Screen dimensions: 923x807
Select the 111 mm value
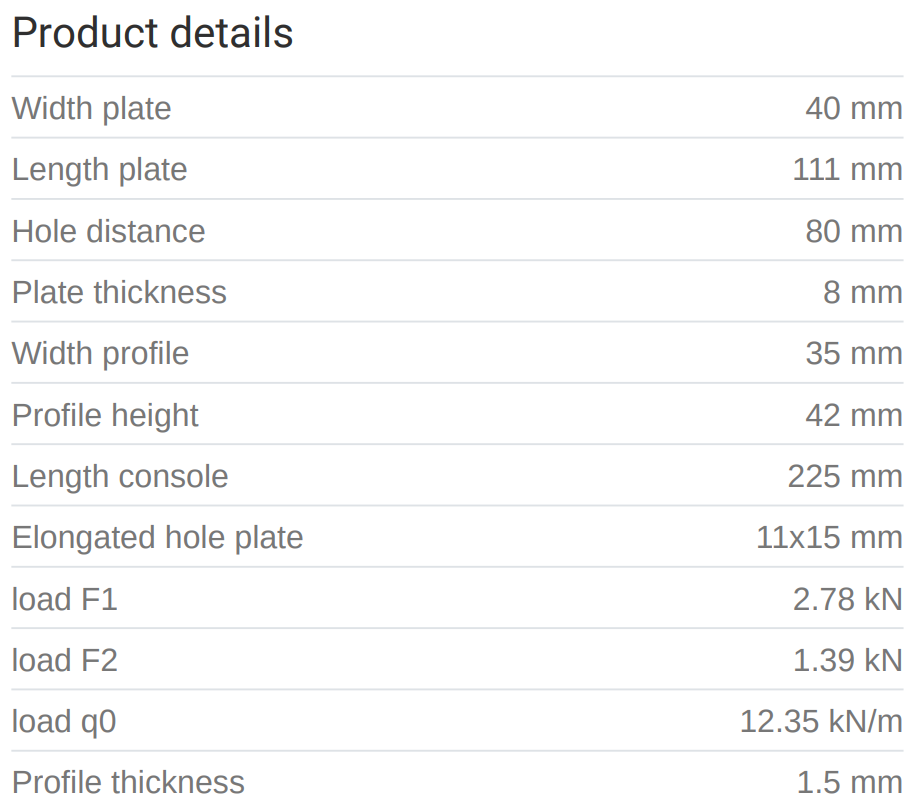pyautogui.click(x=847, y=169)
